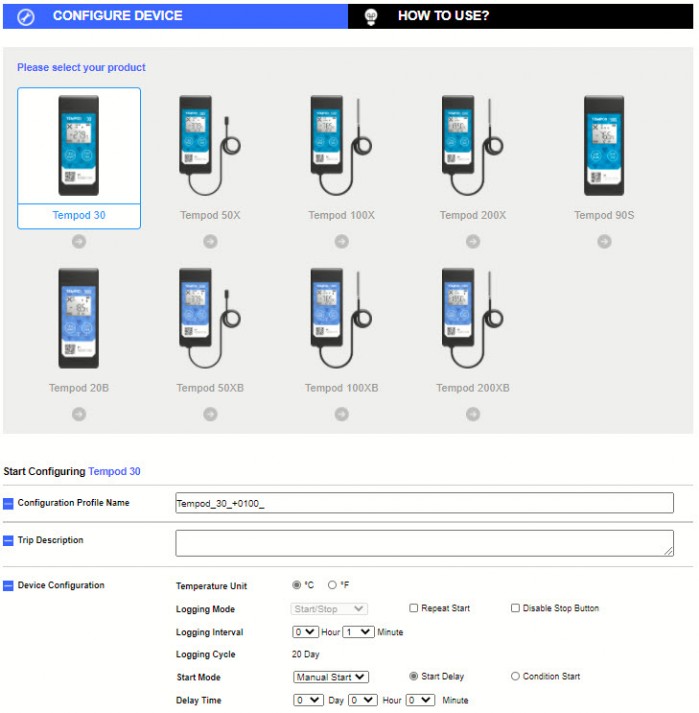Open the Delay Time Minute dropdown
Screen dimensions: 699x713
420,700
